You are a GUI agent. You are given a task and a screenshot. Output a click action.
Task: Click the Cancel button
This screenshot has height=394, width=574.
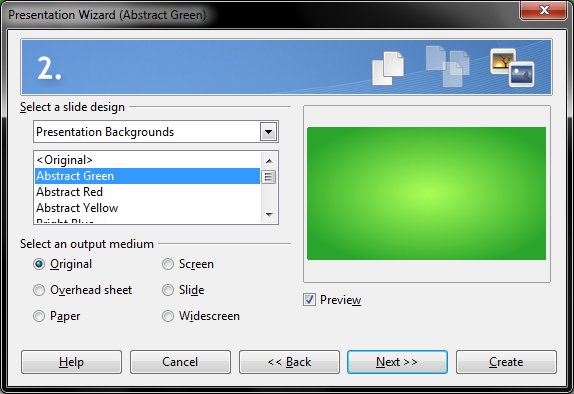(180, 362)
